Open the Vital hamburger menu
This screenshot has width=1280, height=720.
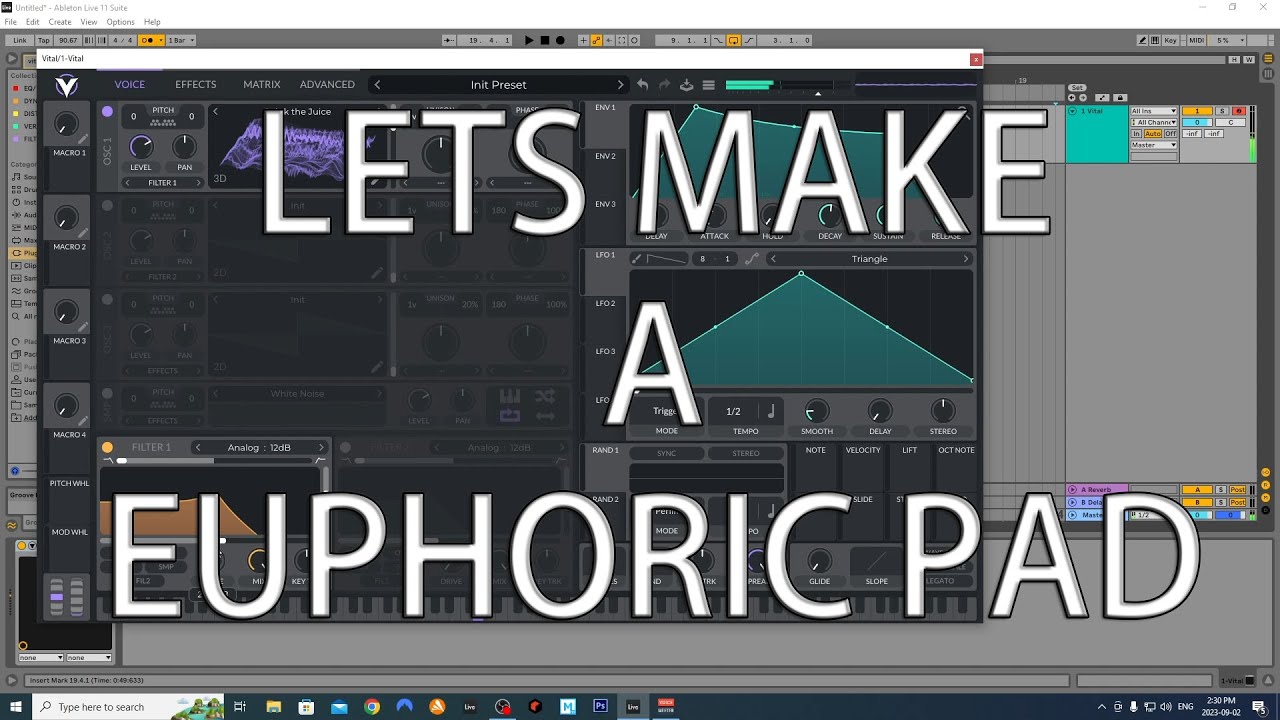click(708, 85)
